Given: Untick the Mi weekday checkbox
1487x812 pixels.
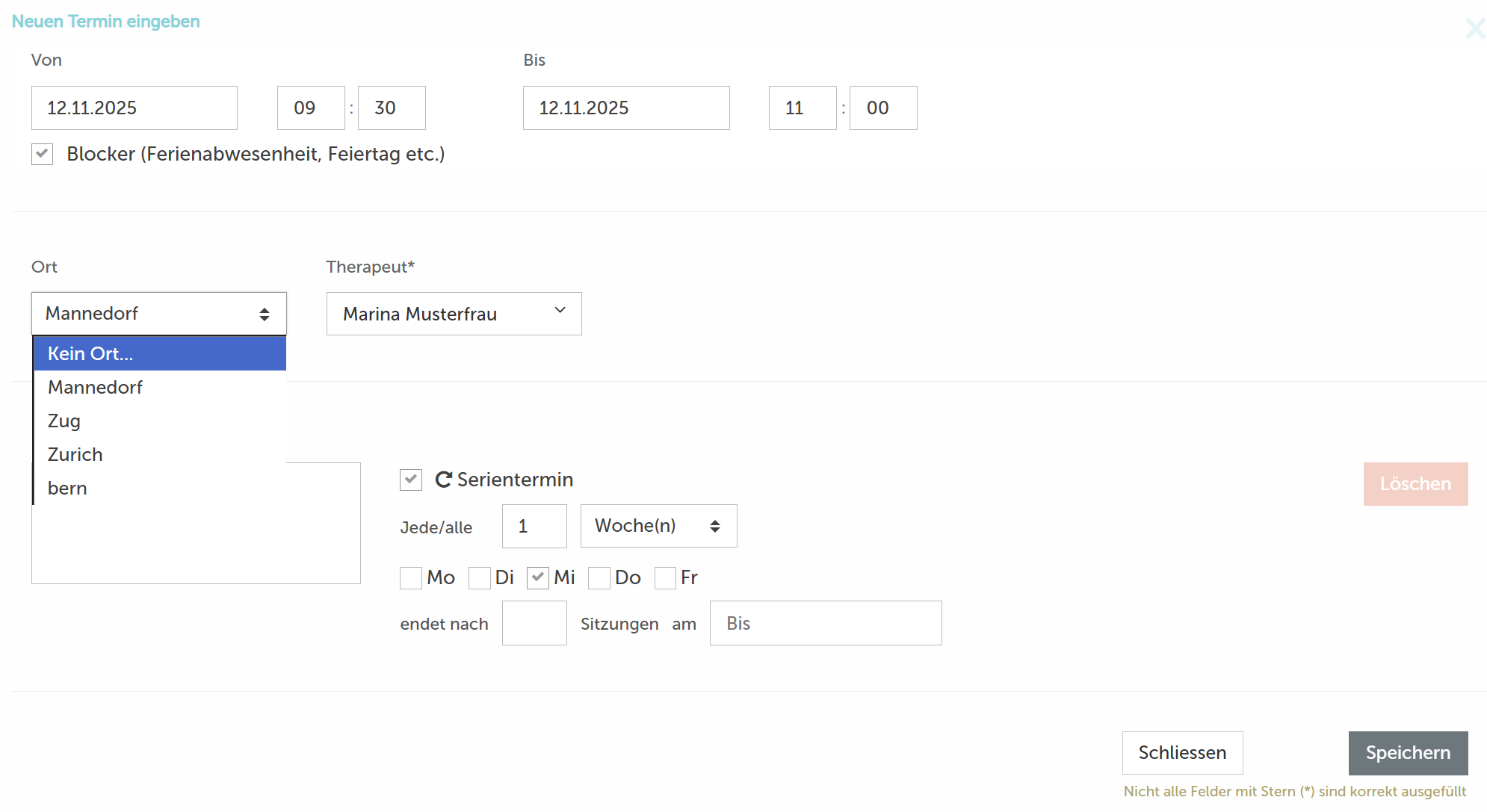Looking at the screenshot, I should click(x=538, y=578).
